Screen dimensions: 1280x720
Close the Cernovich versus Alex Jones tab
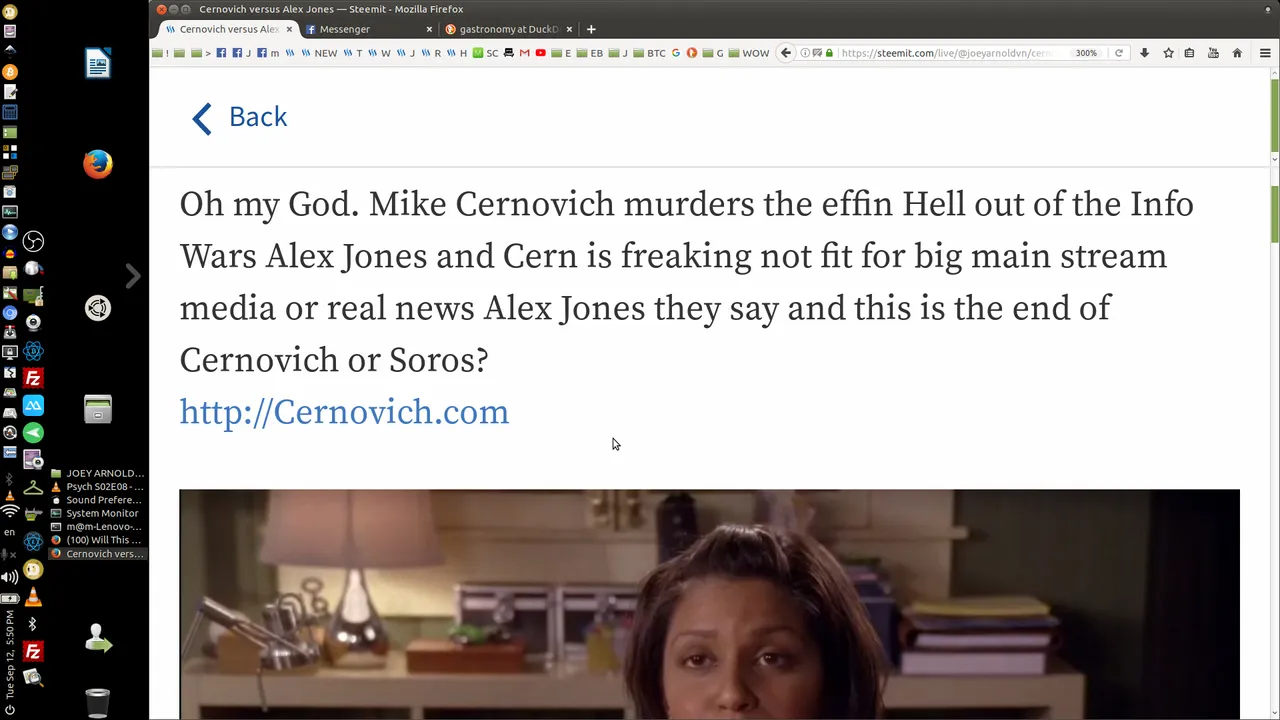coord(289,29)
